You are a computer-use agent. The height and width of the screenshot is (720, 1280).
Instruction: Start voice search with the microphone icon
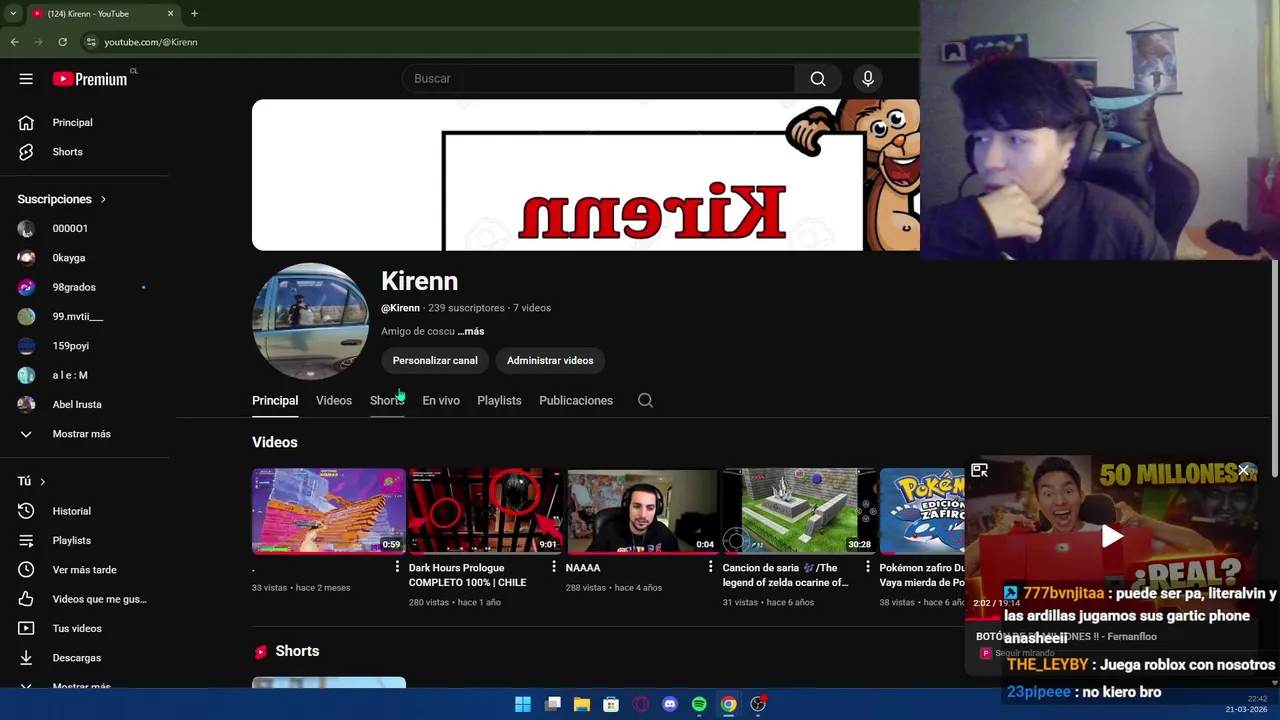pos(868,79)
